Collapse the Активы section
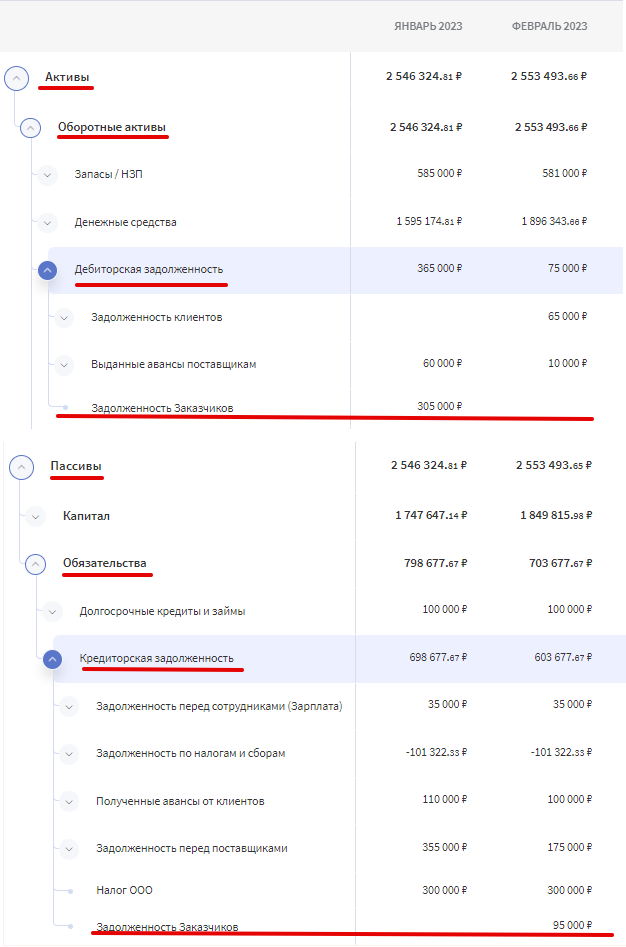 16,79
